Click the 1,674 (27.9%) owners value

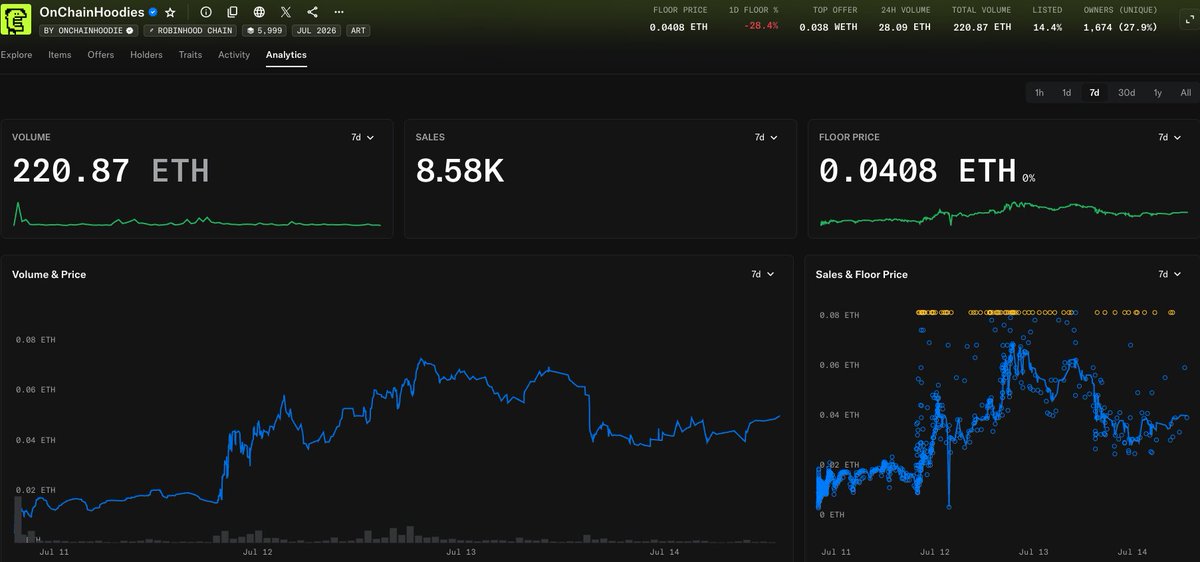(1120, 27)
